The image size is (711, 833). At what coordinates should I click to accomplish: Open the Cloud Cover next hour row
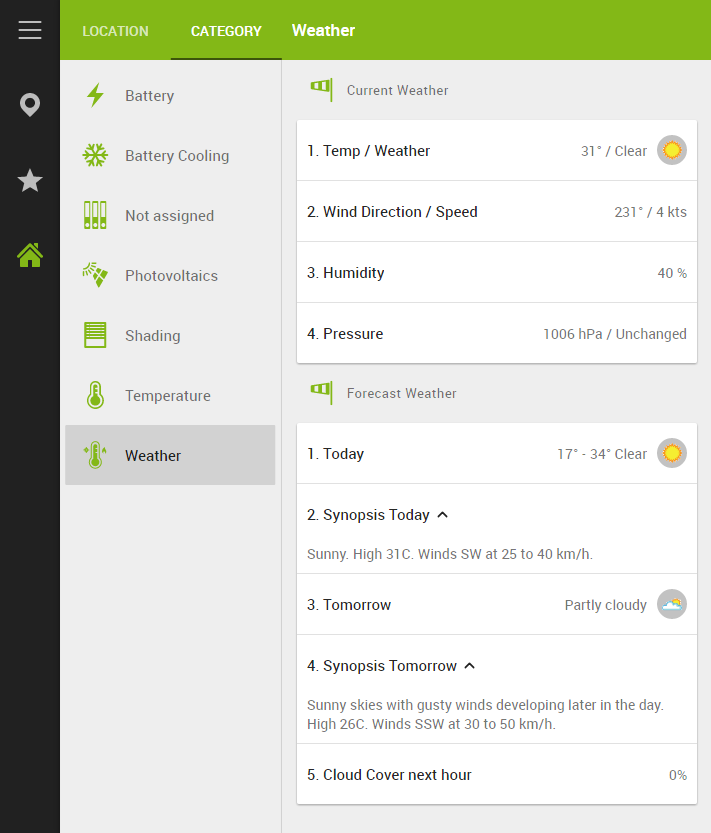(x=497, y=775)
